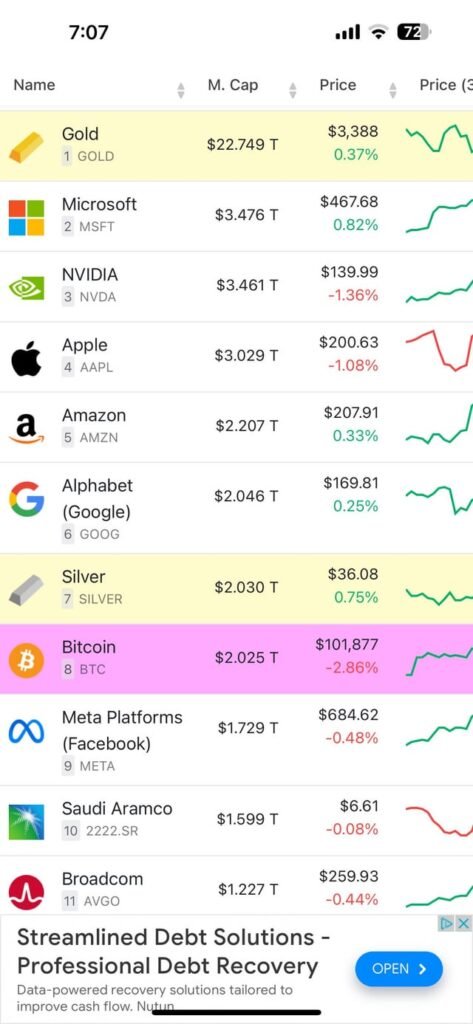Sort by Price column arrows
The height and width of the screenshot is (1024, 473).
click(x=393, y=91)
